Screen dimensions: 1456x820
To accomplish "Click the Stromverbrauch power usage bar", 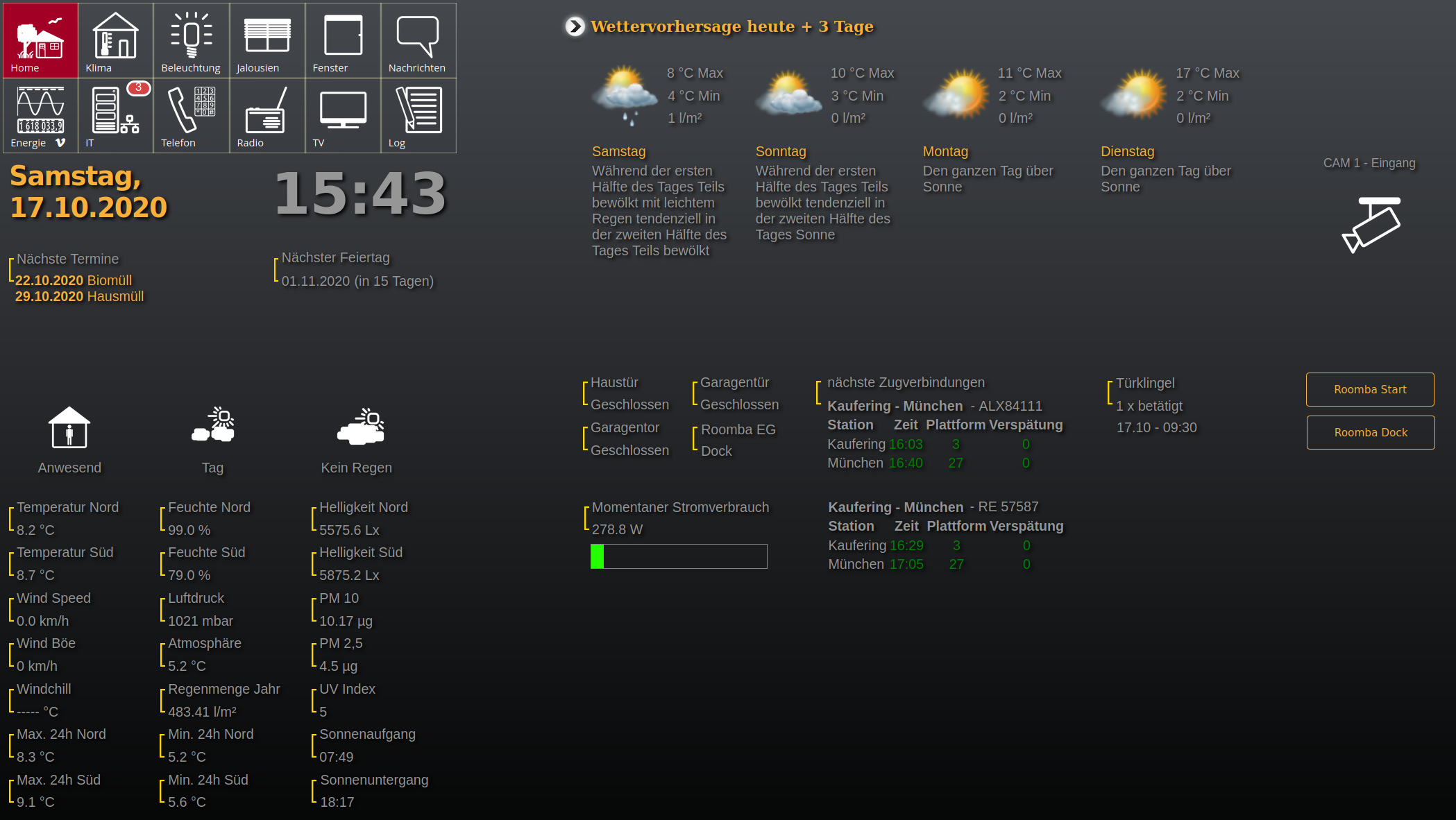I will point(678,556).
